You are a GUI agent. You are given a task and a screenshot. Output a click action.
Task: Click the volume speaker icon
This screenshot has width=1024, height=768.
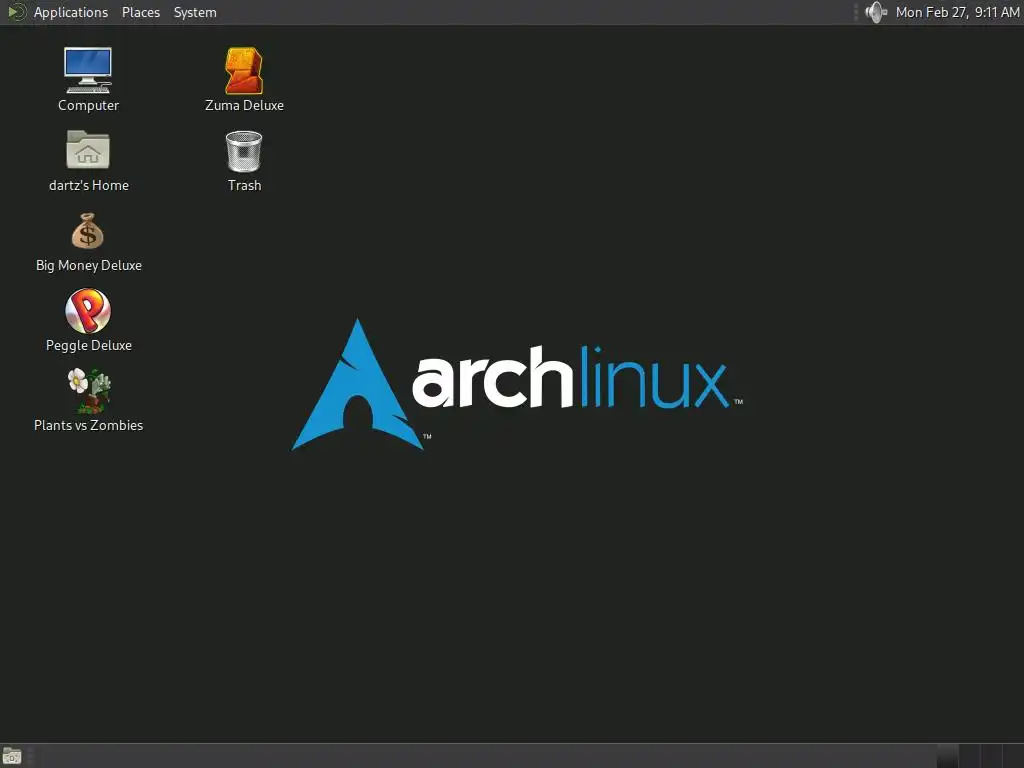[875, 12]
